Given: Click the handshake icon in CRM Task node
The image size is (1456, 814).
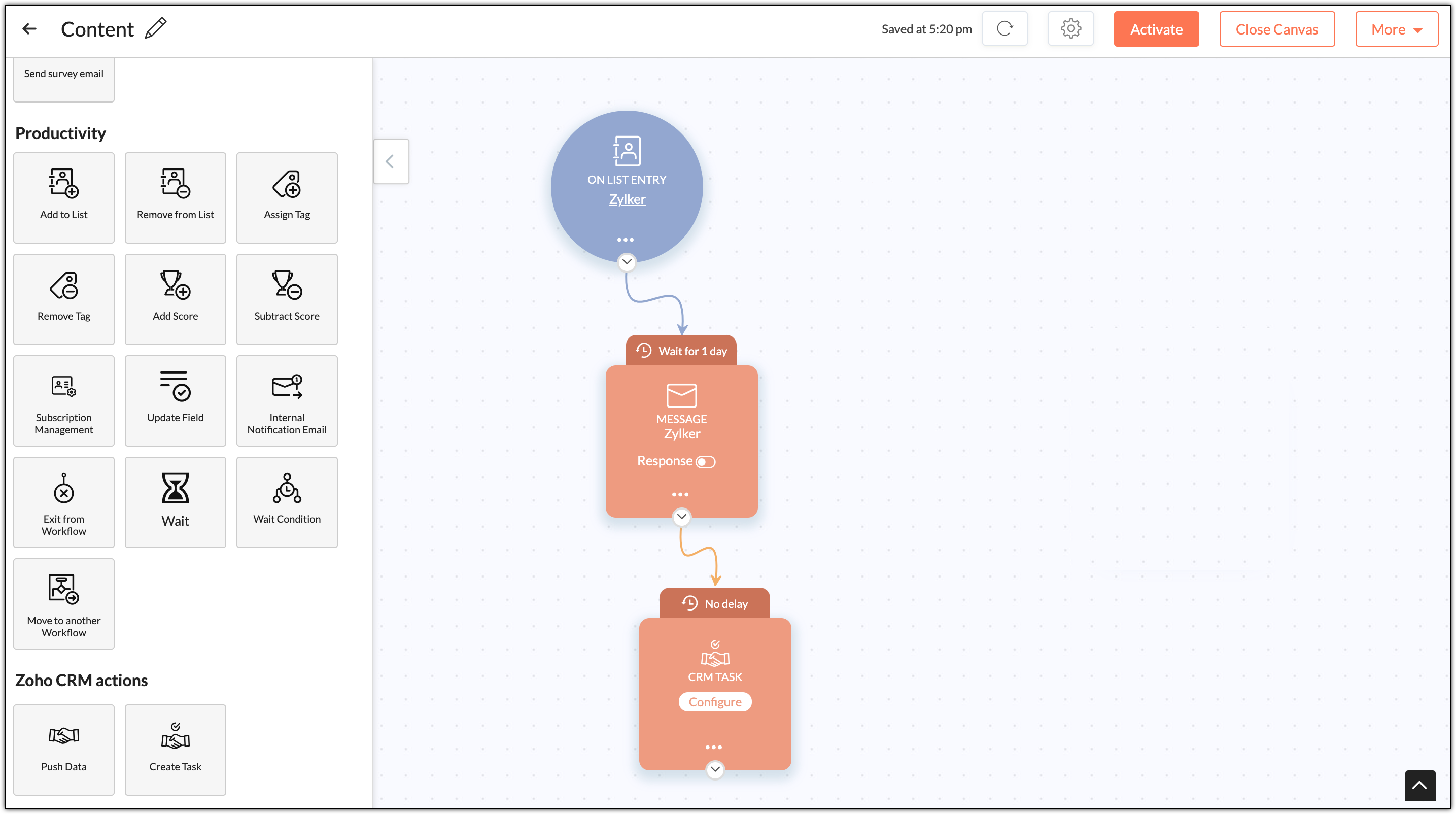Looking at the screenshot, I should coord(714,654).
